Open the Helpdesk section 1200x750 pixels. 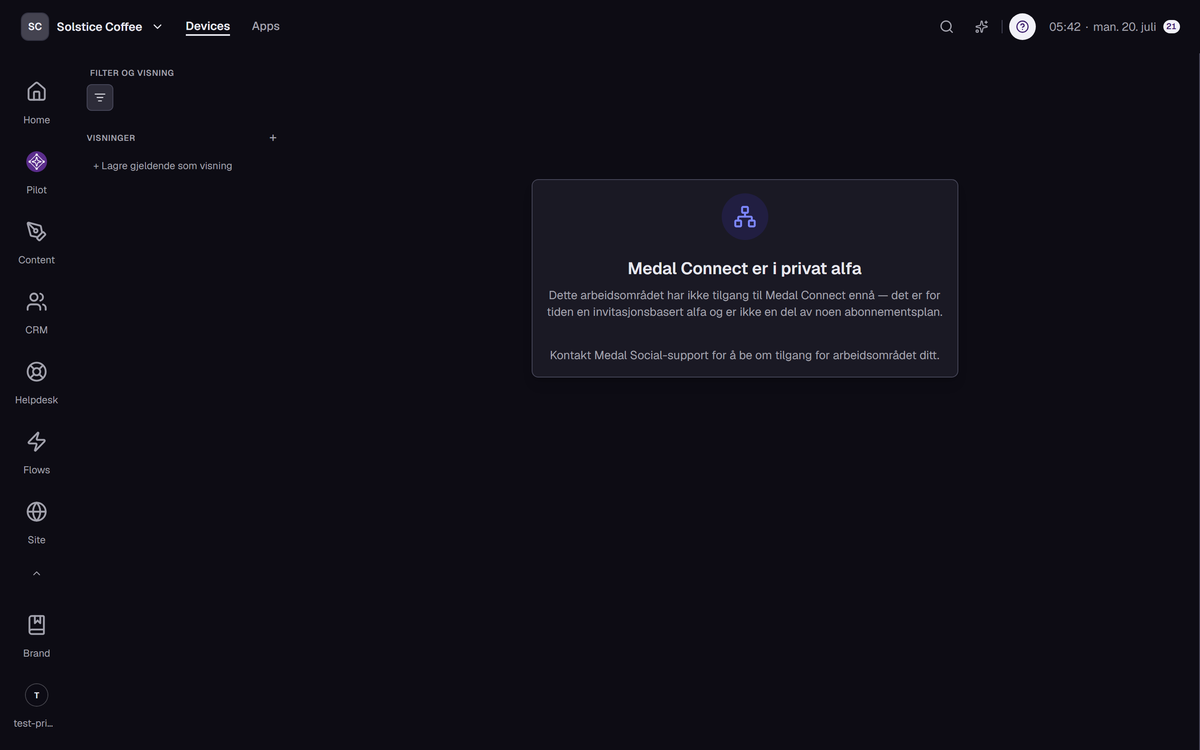tap(36, 382)
